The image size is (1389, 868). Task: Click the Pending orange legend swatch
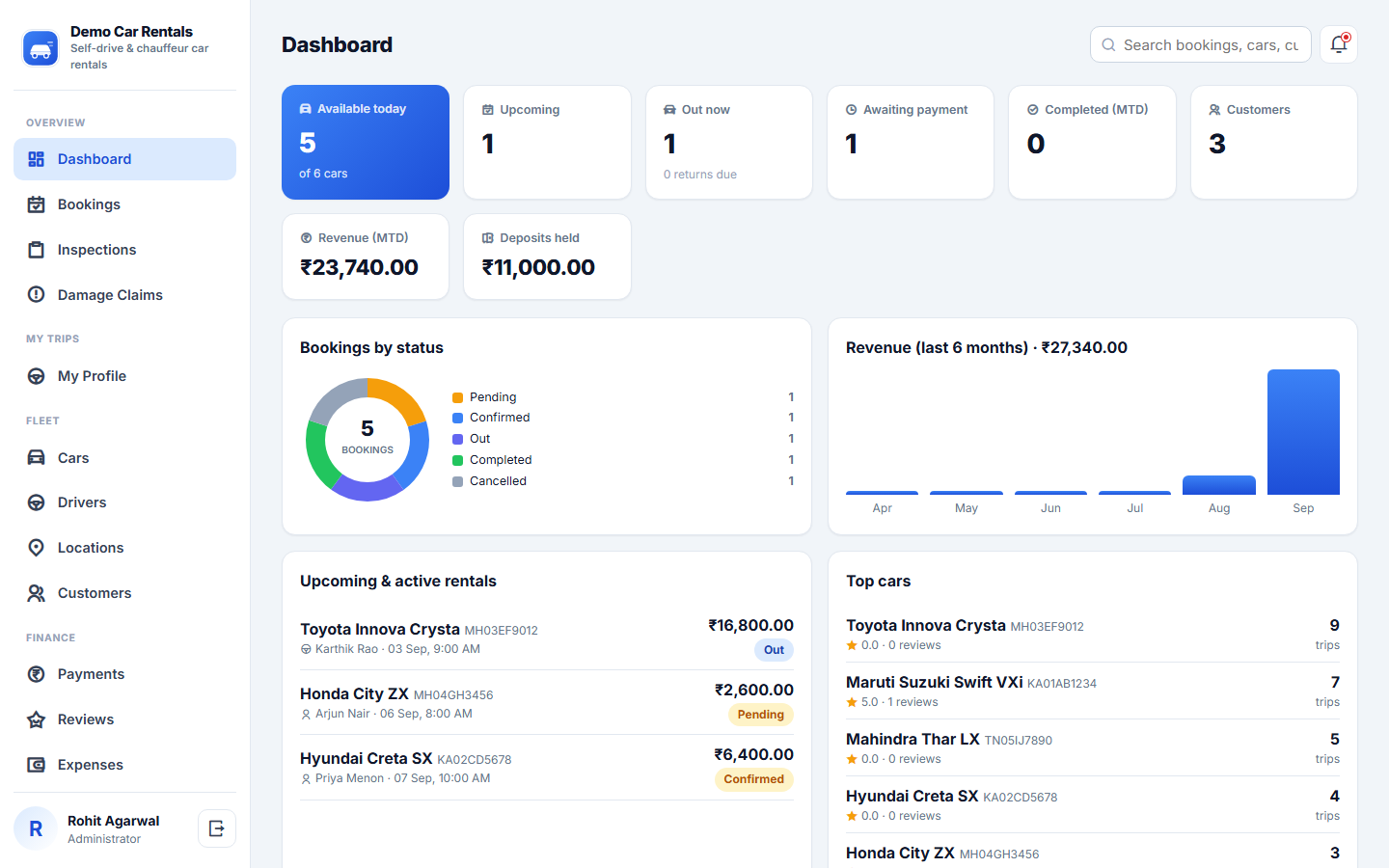point(458,397)
